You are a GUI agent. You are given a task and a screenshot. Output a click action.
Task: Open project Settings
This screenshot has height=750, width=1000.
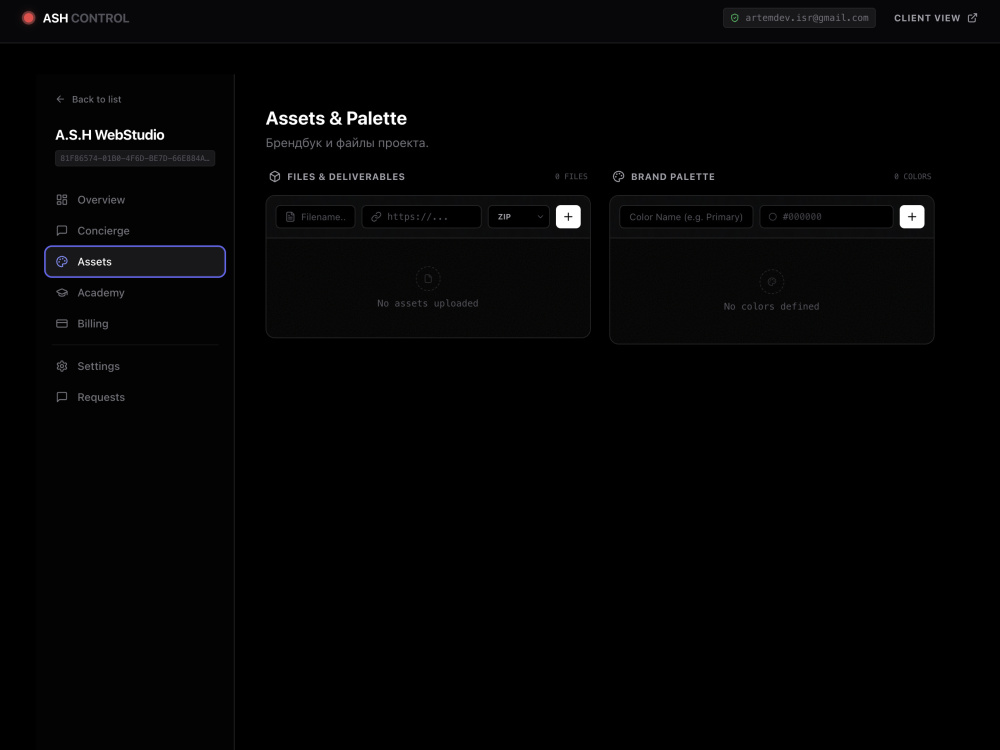(135, 366)
